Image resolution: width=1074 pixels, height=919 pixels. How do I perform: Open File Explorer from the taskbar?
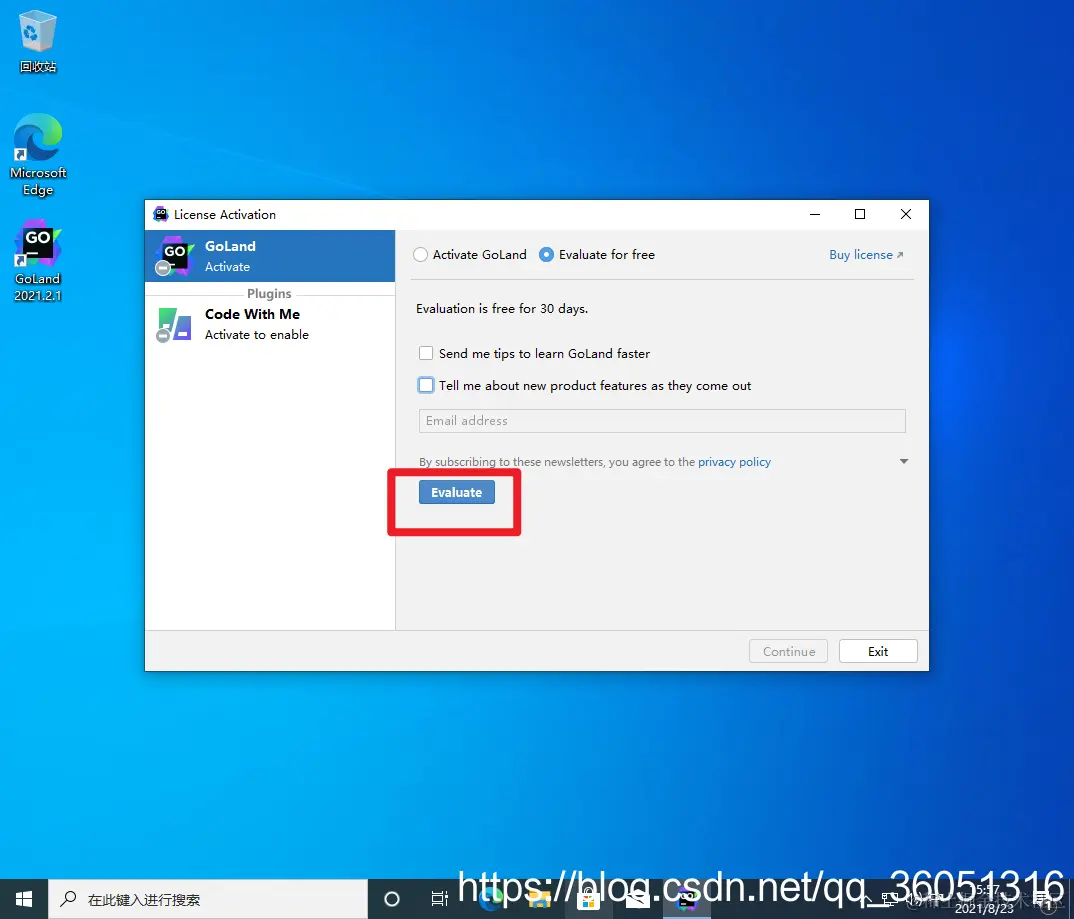point(539,900)
